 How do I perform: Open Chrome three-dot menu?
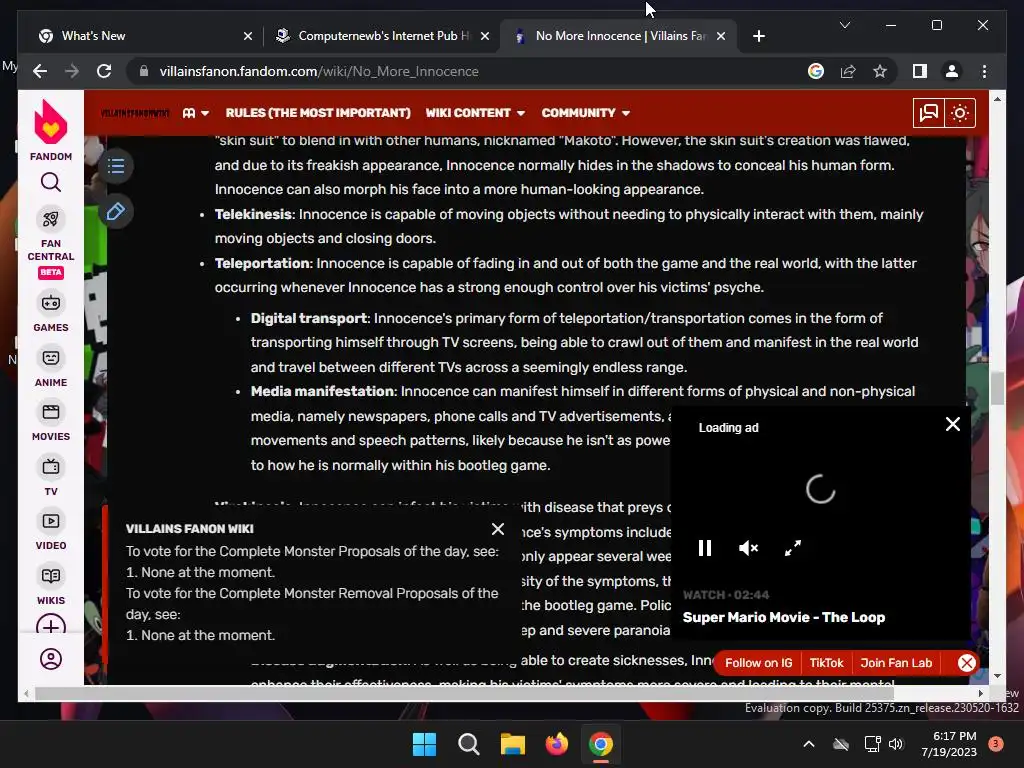tap(984, 71)
